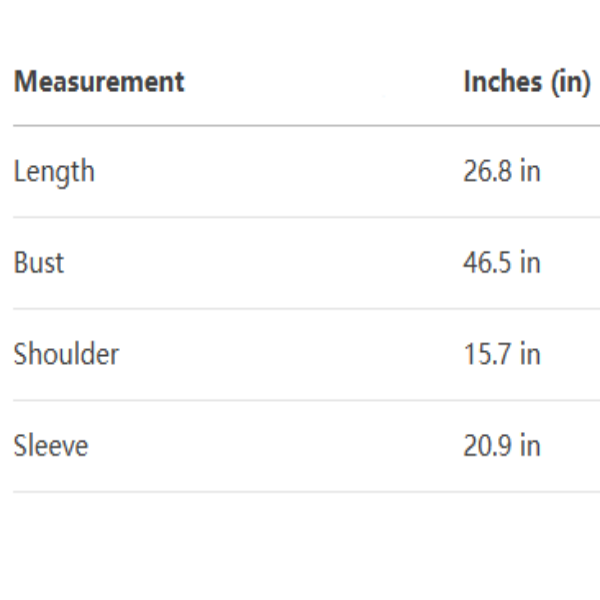Click the Measurement column header
The height and width of the screenshot is (600, 600).
(x=98, y=82)
